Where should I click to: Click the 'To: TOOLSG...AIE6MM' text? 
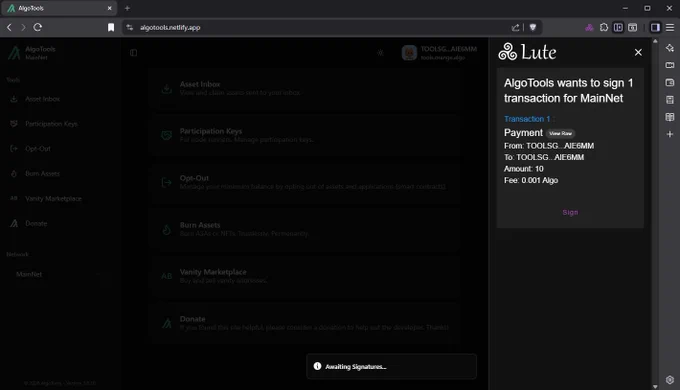point(544,157)
